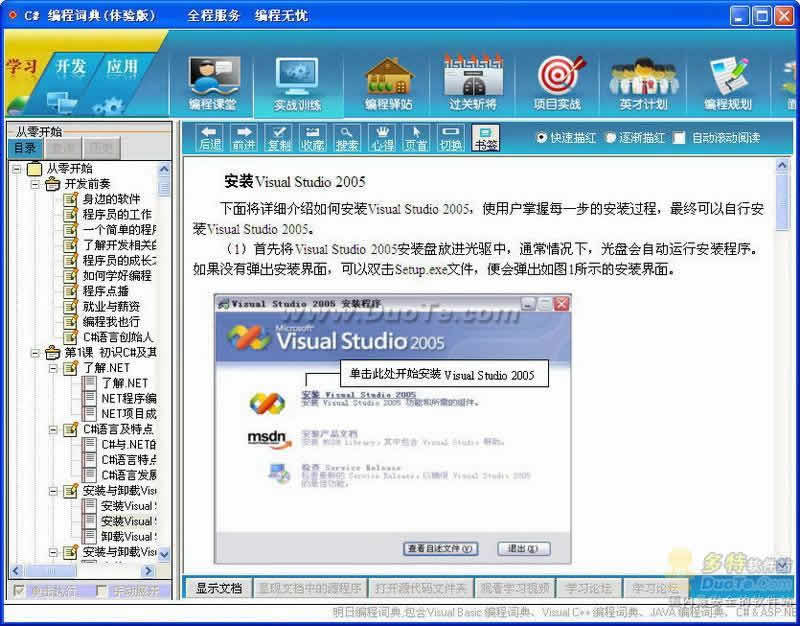The width and height of the screenshot is (800, 626).
Task: Open the NET项目成 tree entry
Action: (129, 413)
